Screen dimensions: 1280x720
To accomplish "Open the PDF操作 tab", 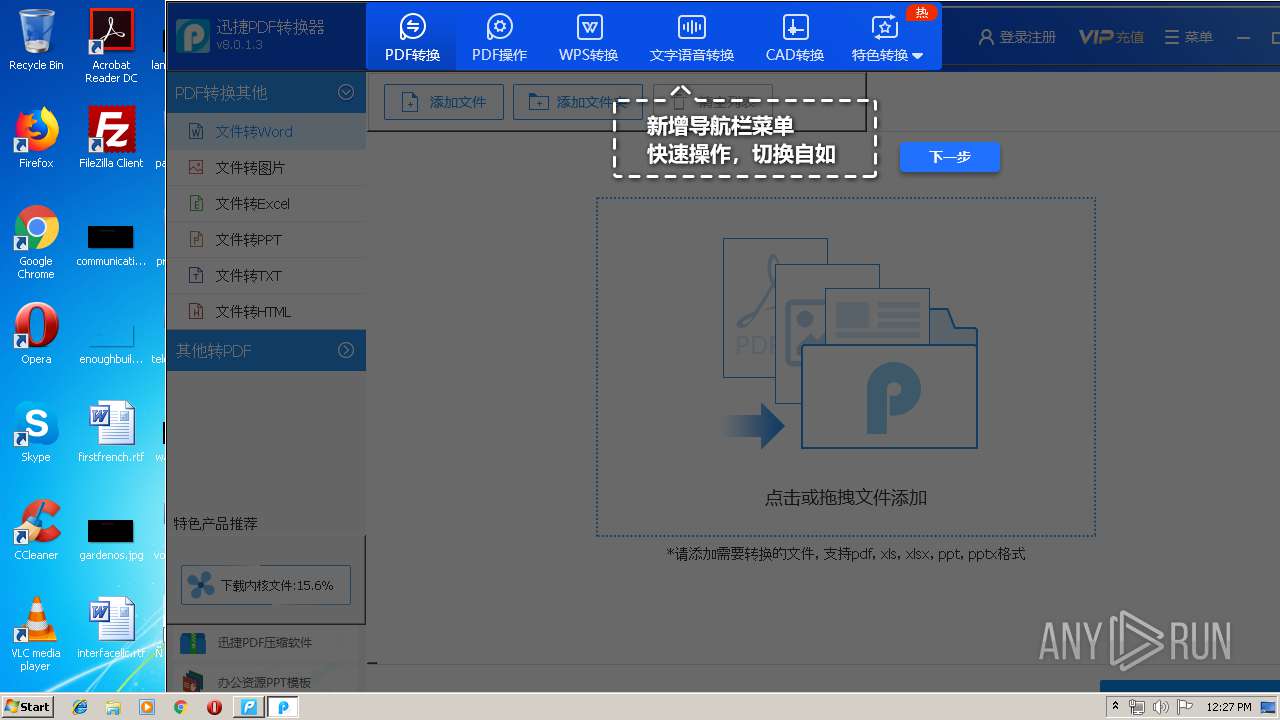I will pos(499,37).
